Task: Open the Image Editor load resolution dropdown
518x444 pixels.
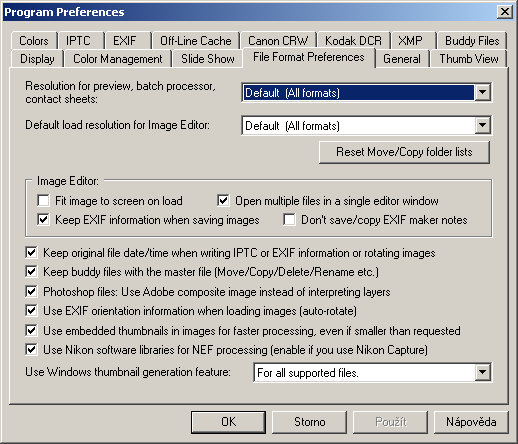Action: coord(482,125)
